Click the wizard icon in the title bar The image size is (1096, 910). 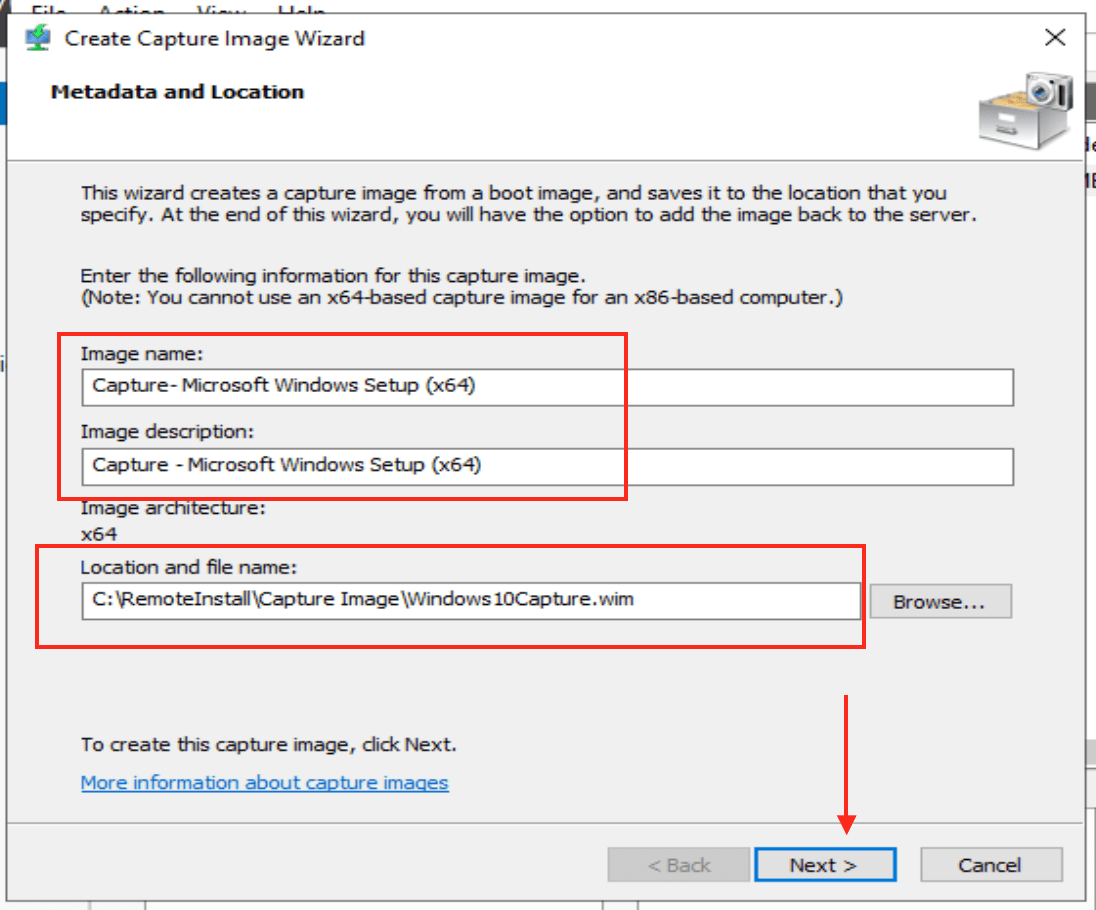[38, 39]
